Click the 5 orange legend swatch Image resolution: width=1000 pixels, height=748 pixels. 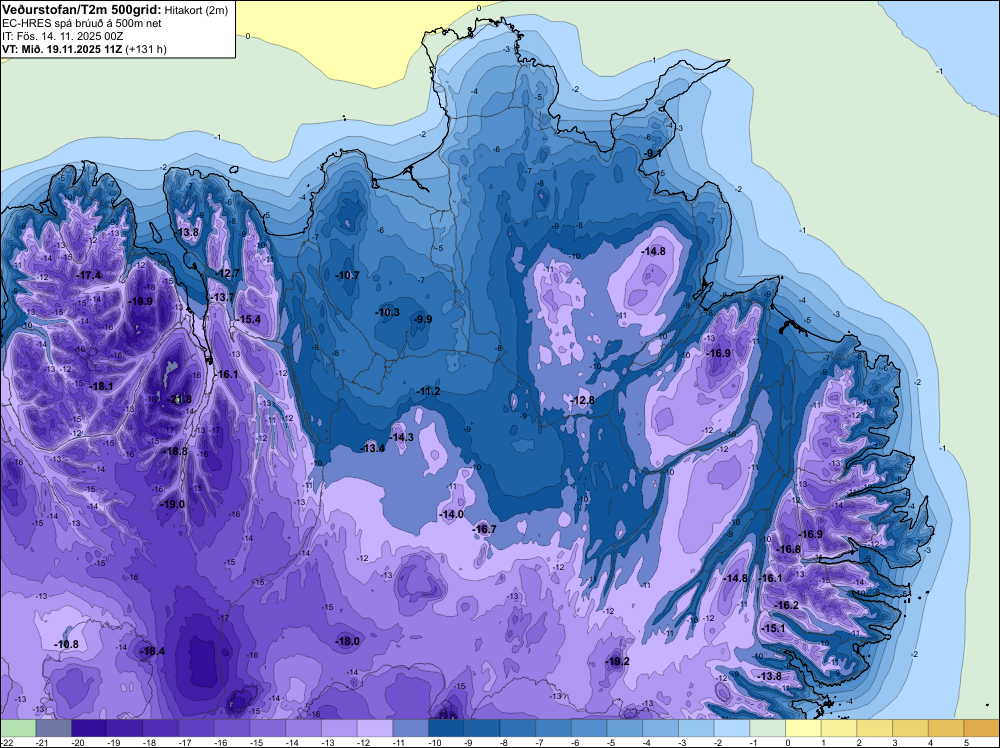point(982,728)
